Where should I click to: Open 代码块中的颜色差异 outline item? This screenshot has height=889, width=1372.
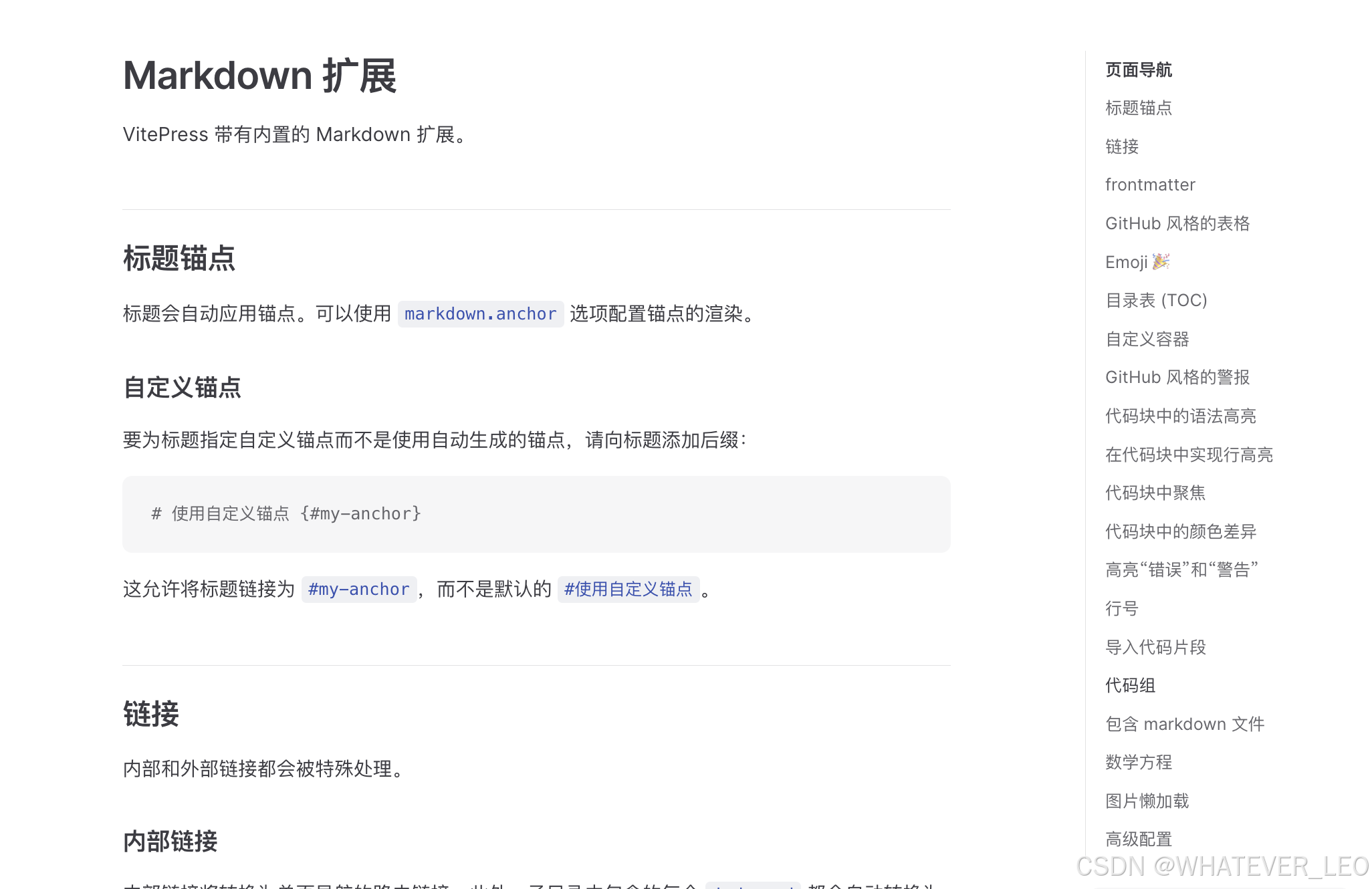click(x=1180, y=531)
